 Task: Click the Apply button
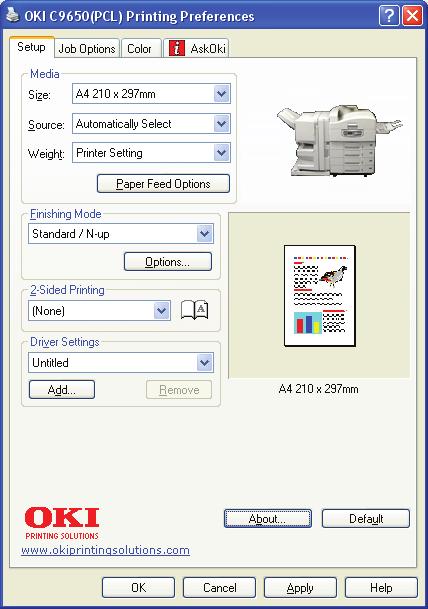[300, 588]
